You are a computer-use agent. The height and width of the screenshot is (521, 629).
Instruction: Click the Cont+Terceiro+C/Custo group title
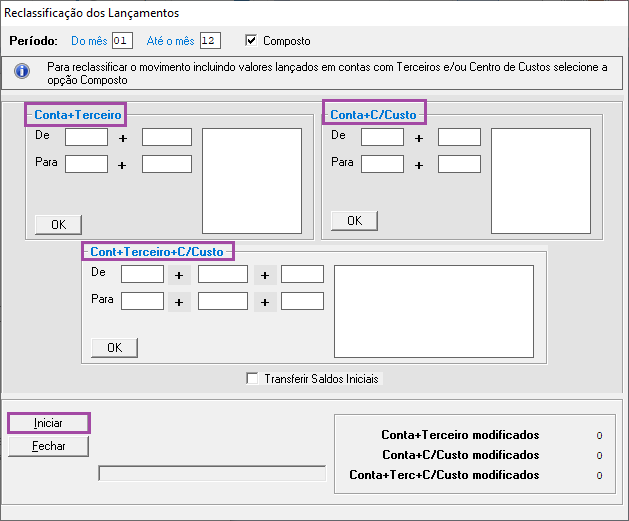157,251
